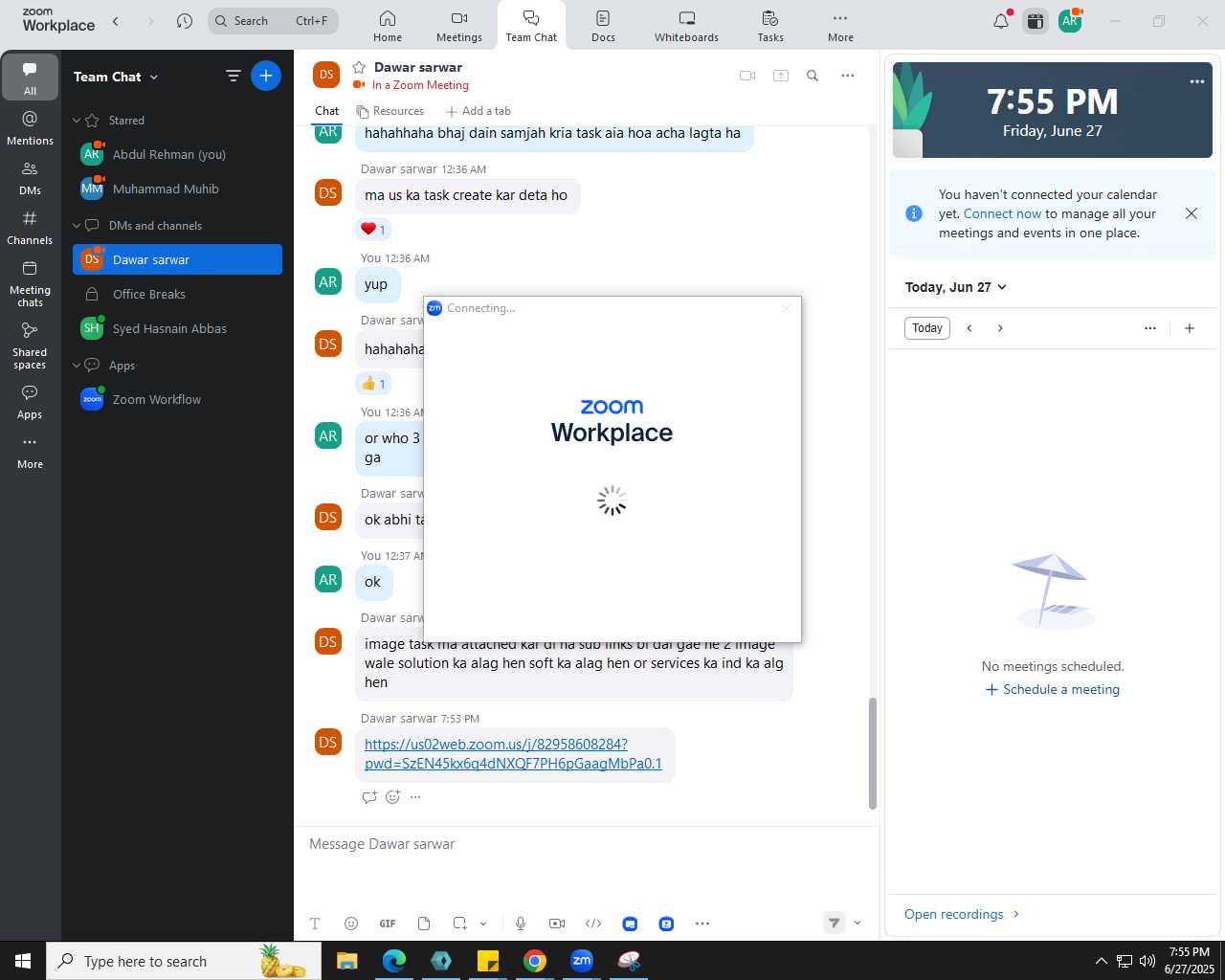The width and height of the screenshot is (1225, 980).
Task: Start a video meeting with Dawar sarwar
Action: click(x=747, y=76)
